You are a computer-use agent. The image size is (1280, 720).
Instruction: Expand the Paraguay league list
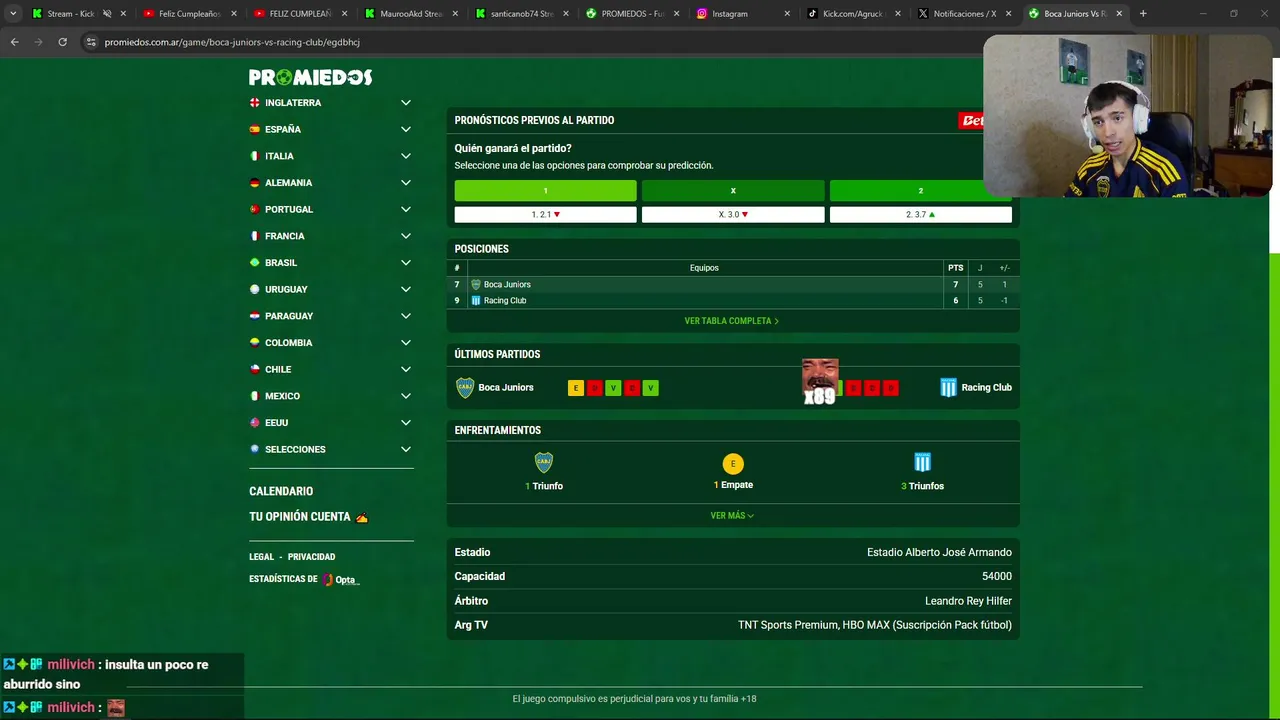pos(406,316)
